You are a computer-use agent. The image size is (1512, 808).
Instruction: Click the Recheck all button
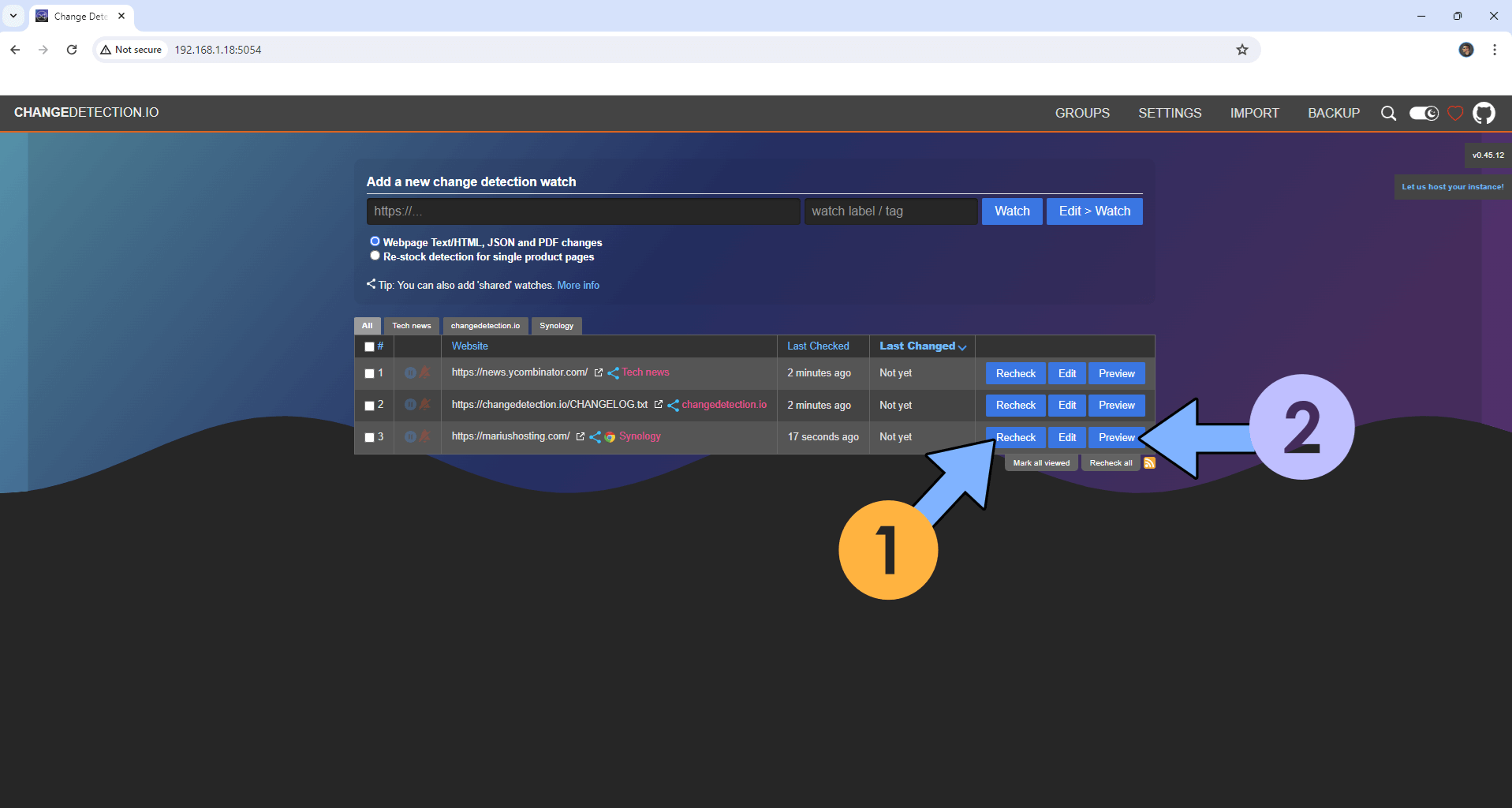pos(1111,463)
